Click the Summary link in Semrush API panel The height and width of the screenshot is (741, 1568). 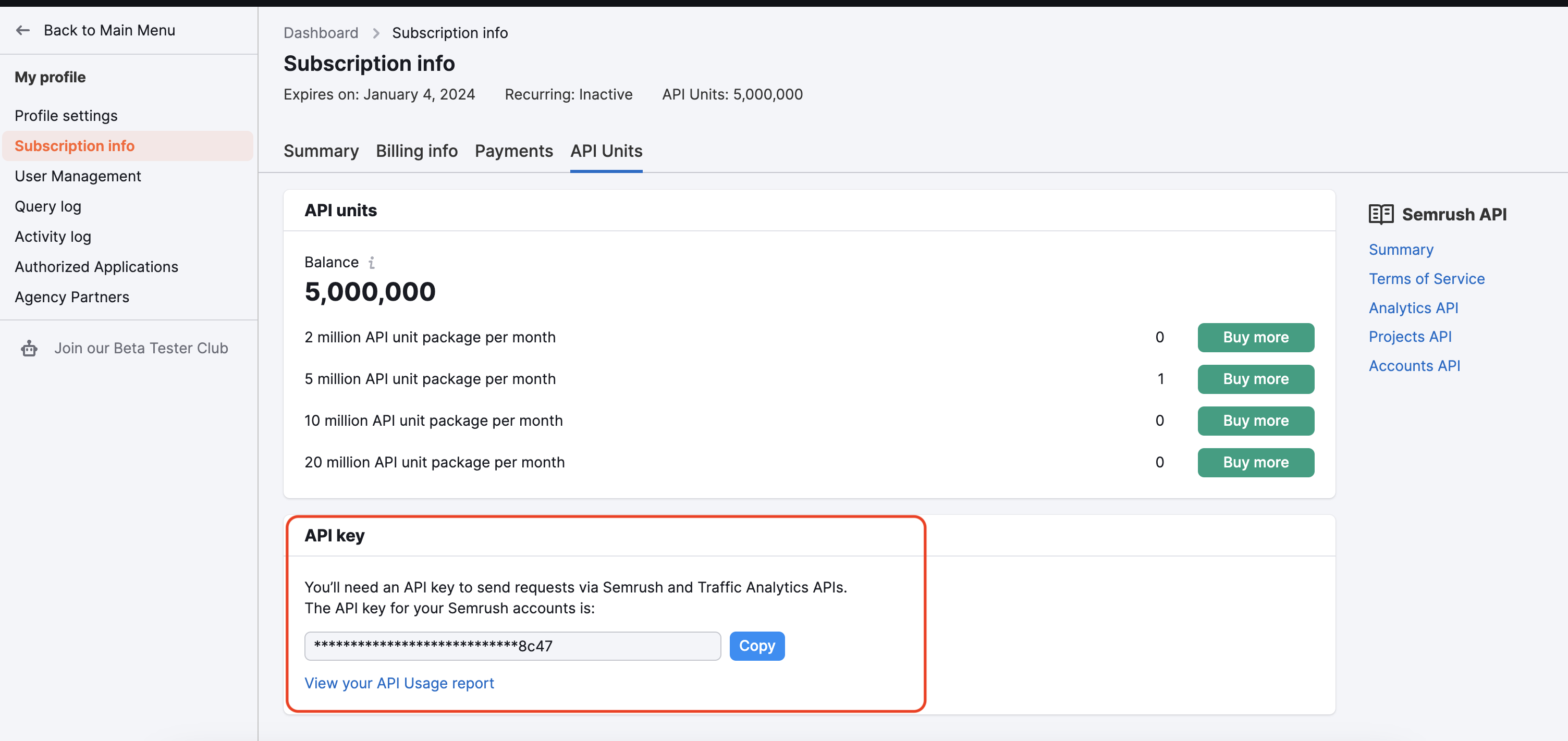(1401, 249)
